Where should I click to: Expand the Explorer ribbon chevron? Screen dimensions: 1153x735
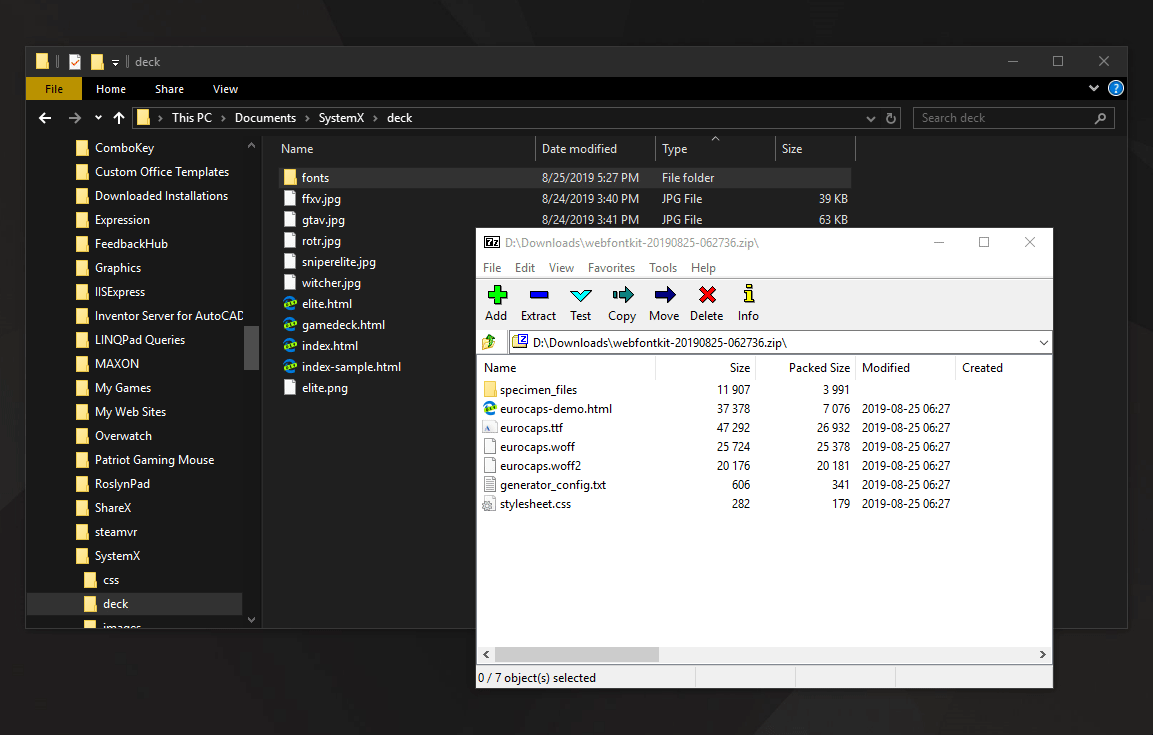pyautogui.click(x=1094, y=89)
